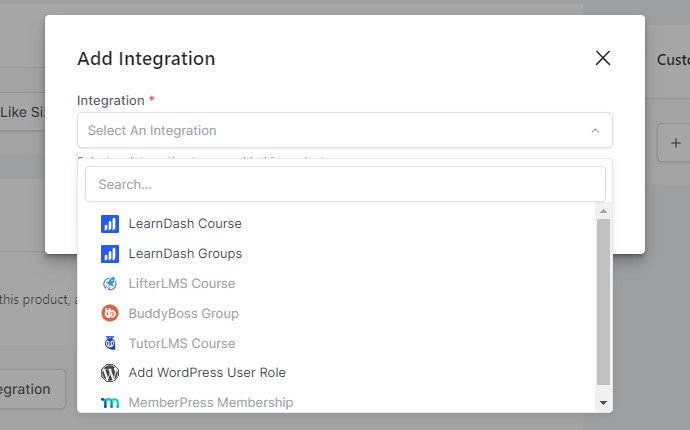Click the dropdown chevron arrow
This screenshot has height=430, width=690.
(595, 131)
